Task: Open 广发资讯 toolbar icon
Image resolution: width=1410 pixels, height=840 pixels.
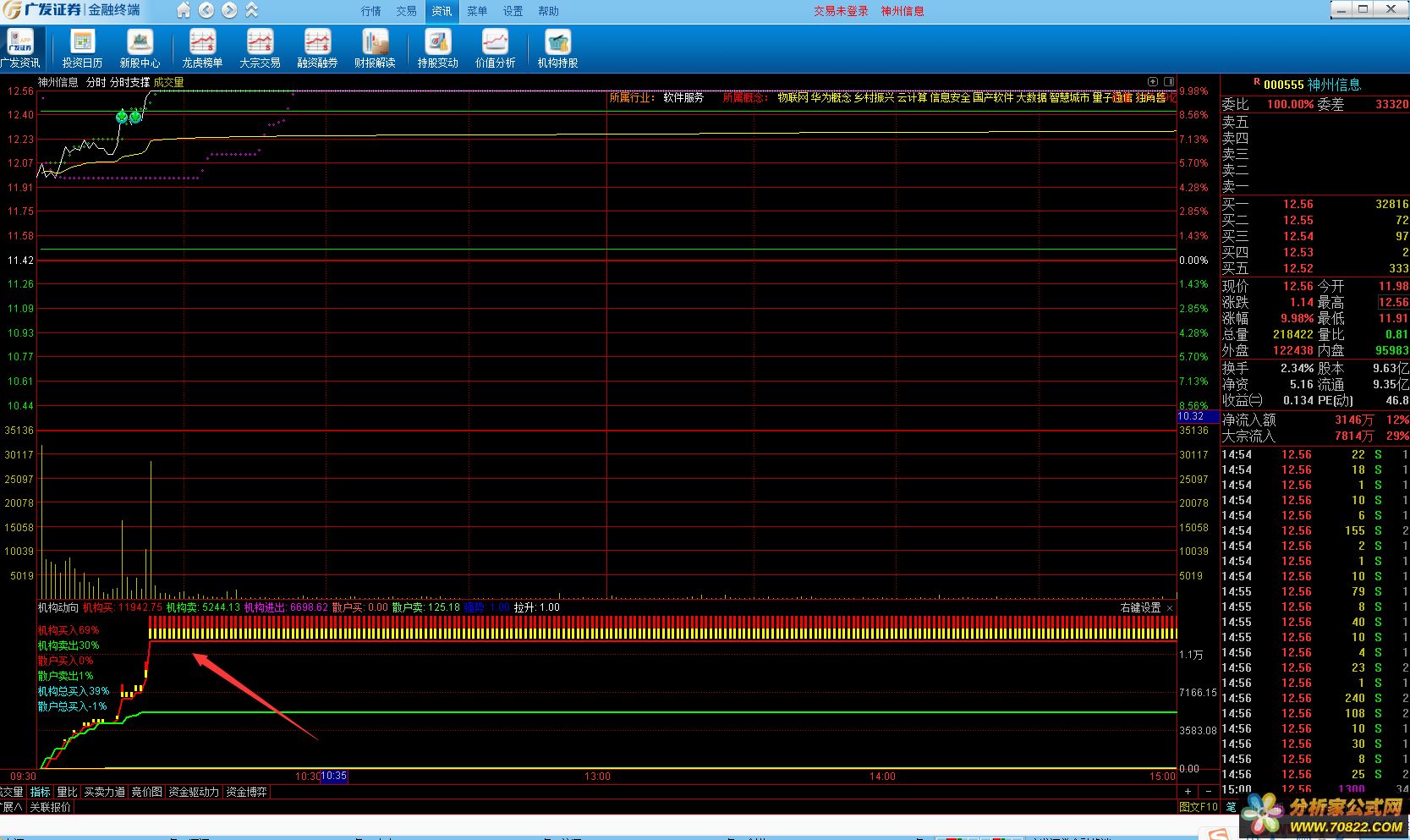Action: (x=20, y=48)
